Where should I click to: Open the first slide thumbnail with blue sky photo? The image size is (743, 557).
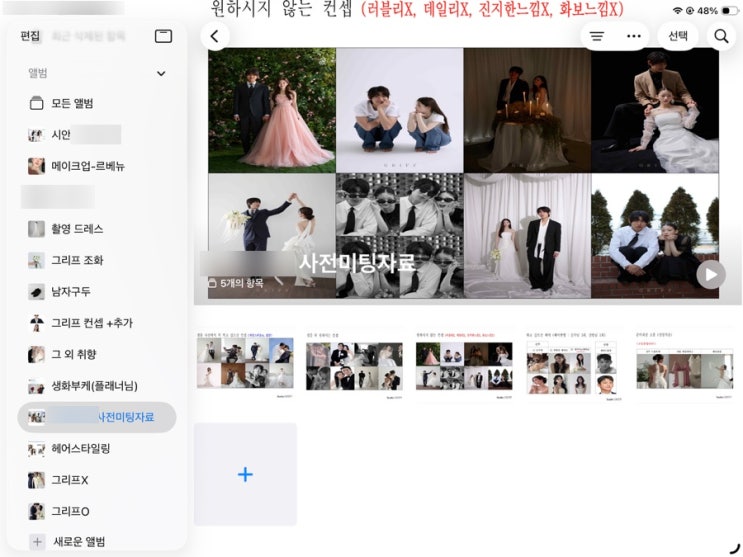click(245, 365)
